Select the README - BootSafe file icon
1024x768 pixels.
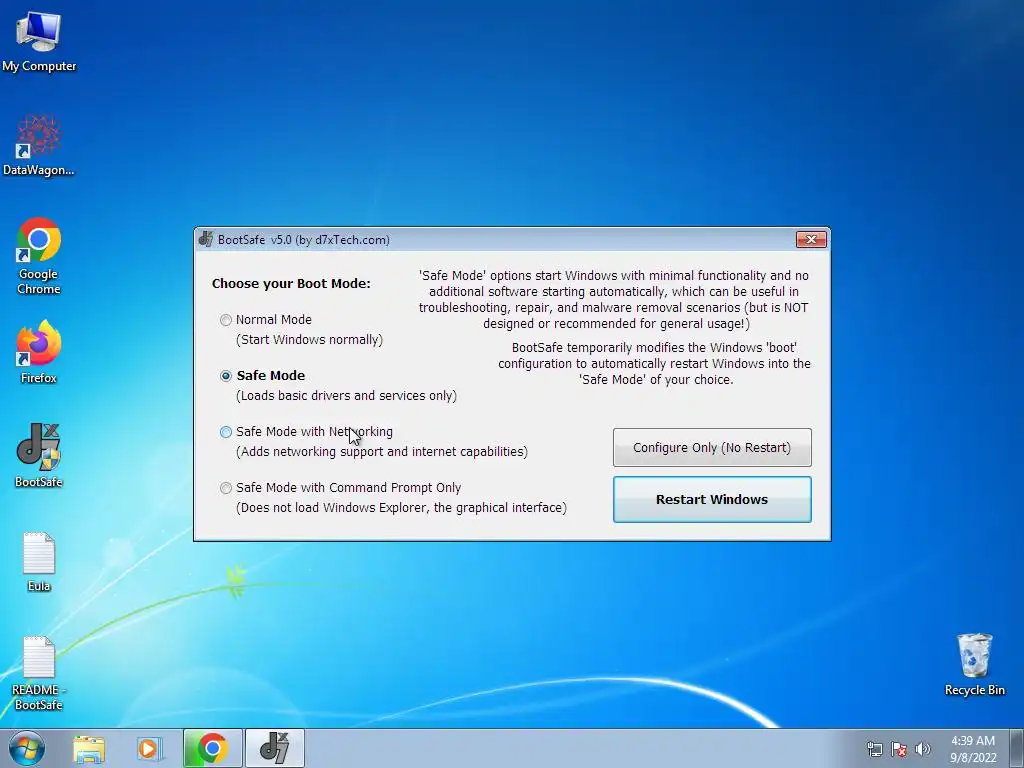coord(39,674)
